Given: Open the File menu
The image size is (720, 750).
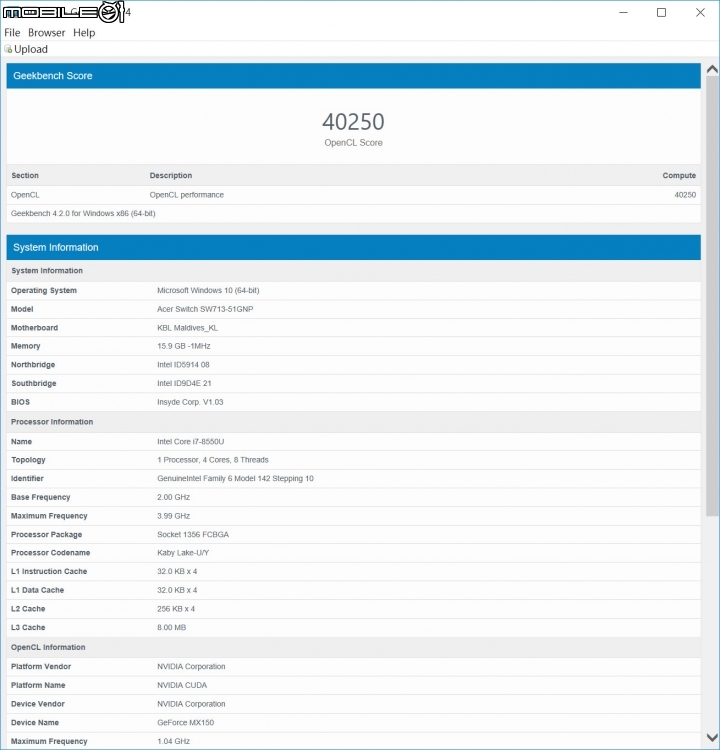Looking at the screenshot, I should coord(12,33).
